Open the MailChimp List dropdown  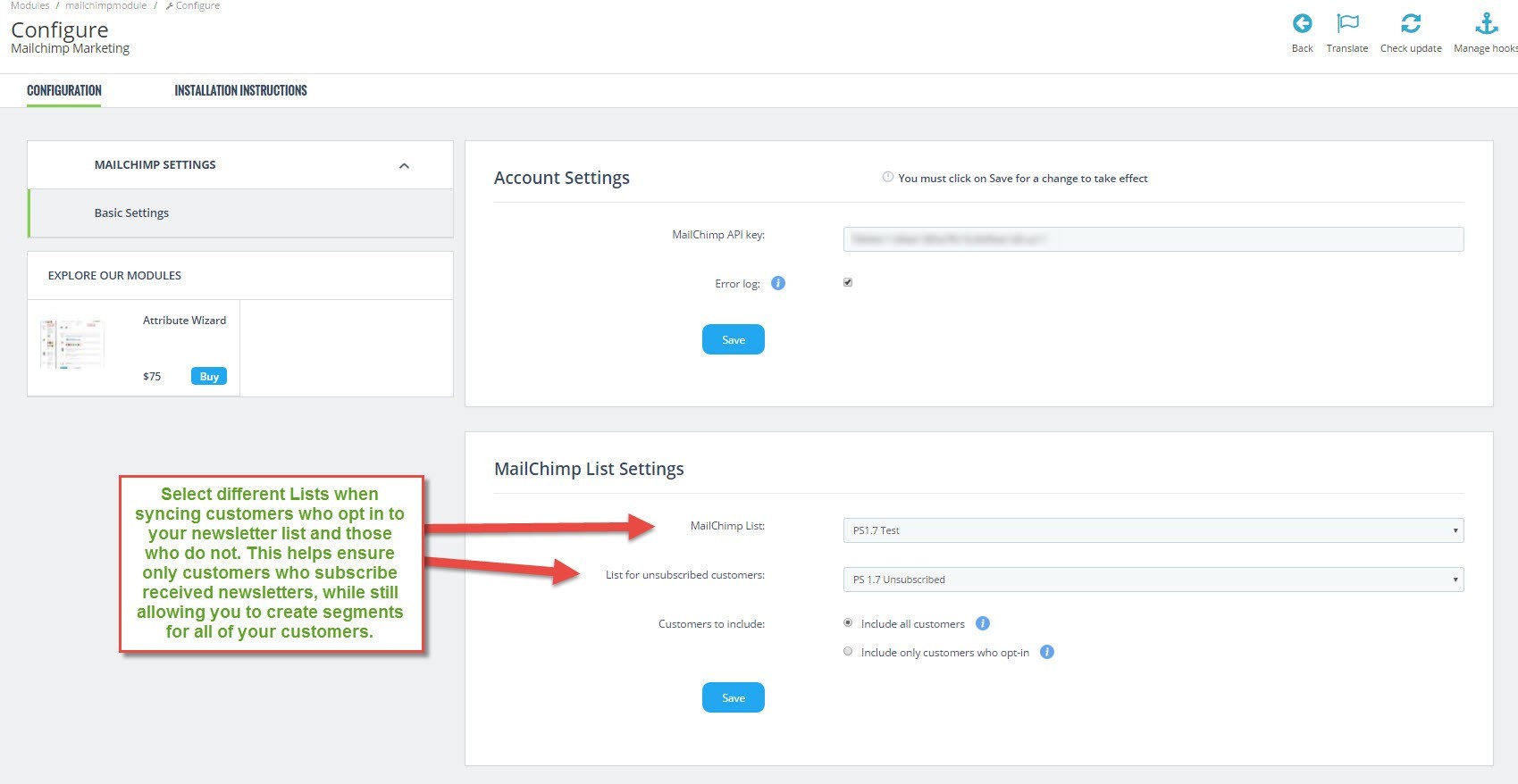(1153, 530)
